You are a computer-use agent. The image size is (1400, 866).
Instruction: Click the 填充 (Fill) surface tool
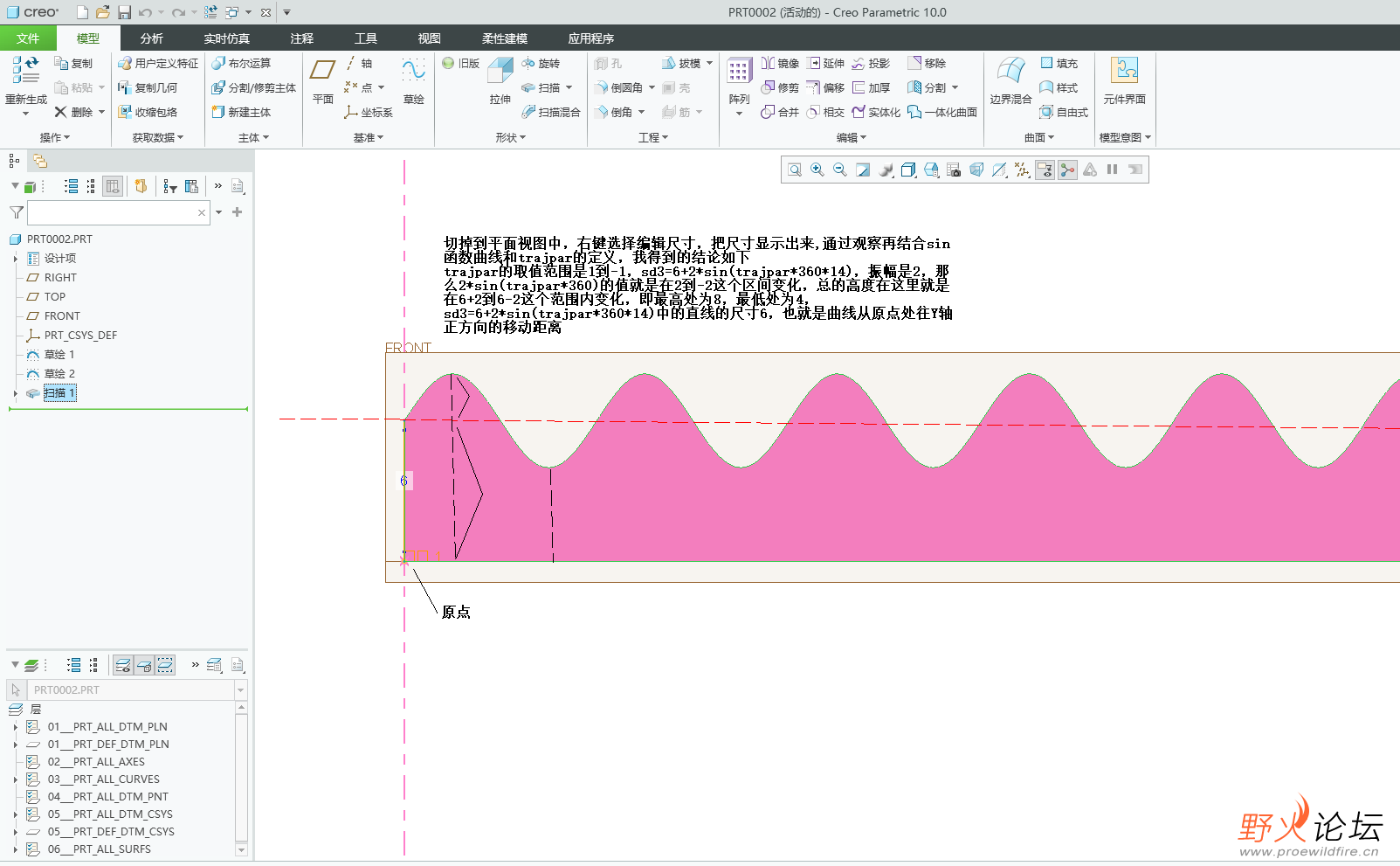[x=1059, y=64]
